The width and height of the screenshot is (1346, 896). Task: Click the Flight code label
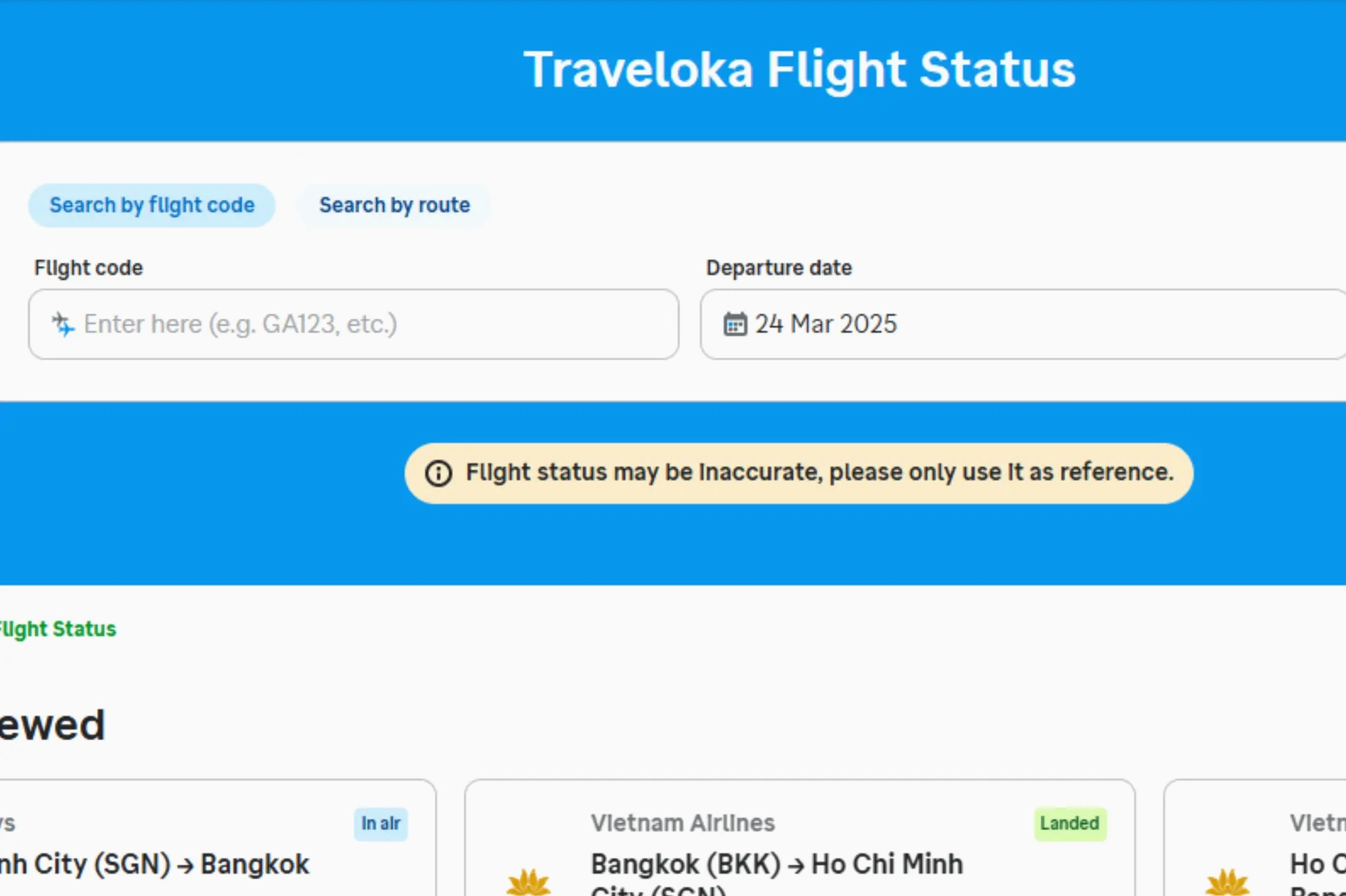(89, 268)
